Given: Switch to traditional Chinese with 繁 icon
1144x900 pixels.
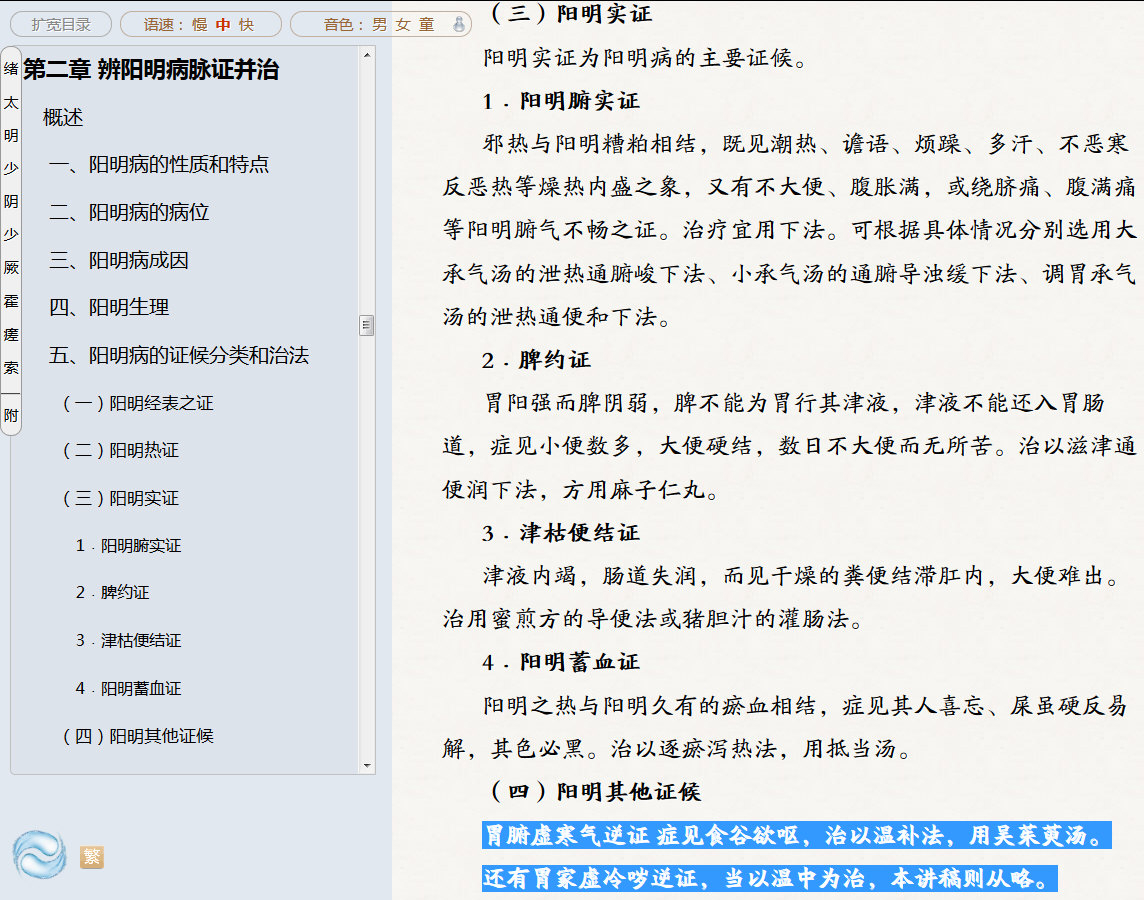Looking at the screenshot, I should tap(92, 857).
